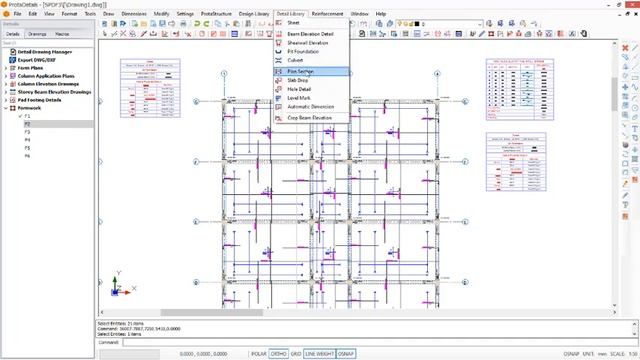640x360 pixels.
Task: Toggle ORTHO mode in status bar
Action: pos(279,354)
